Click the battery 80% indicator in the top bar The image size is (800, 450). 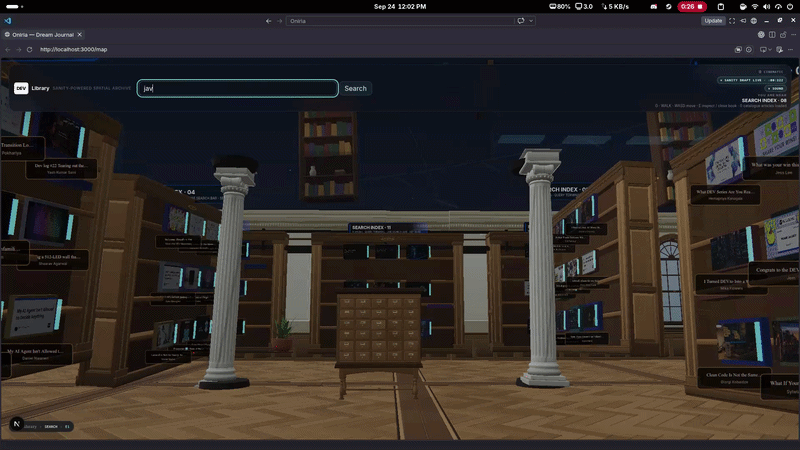(560, 7)
